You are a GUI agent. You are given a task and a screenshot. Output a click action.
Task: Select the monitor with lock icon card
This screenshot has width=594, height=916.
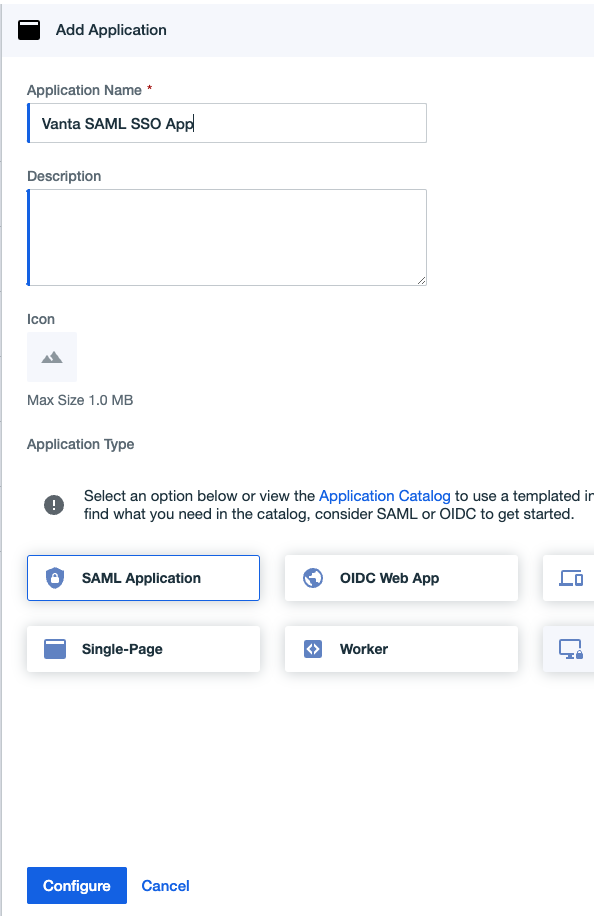click(568, 649)
